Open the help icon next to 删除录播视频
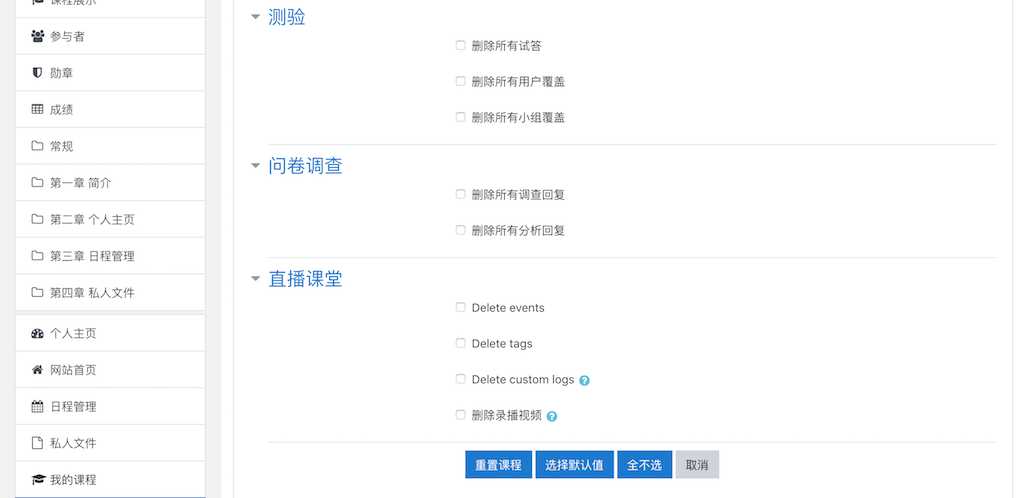Viewport: 1024px width, 498px height. [x=552, y=416]
